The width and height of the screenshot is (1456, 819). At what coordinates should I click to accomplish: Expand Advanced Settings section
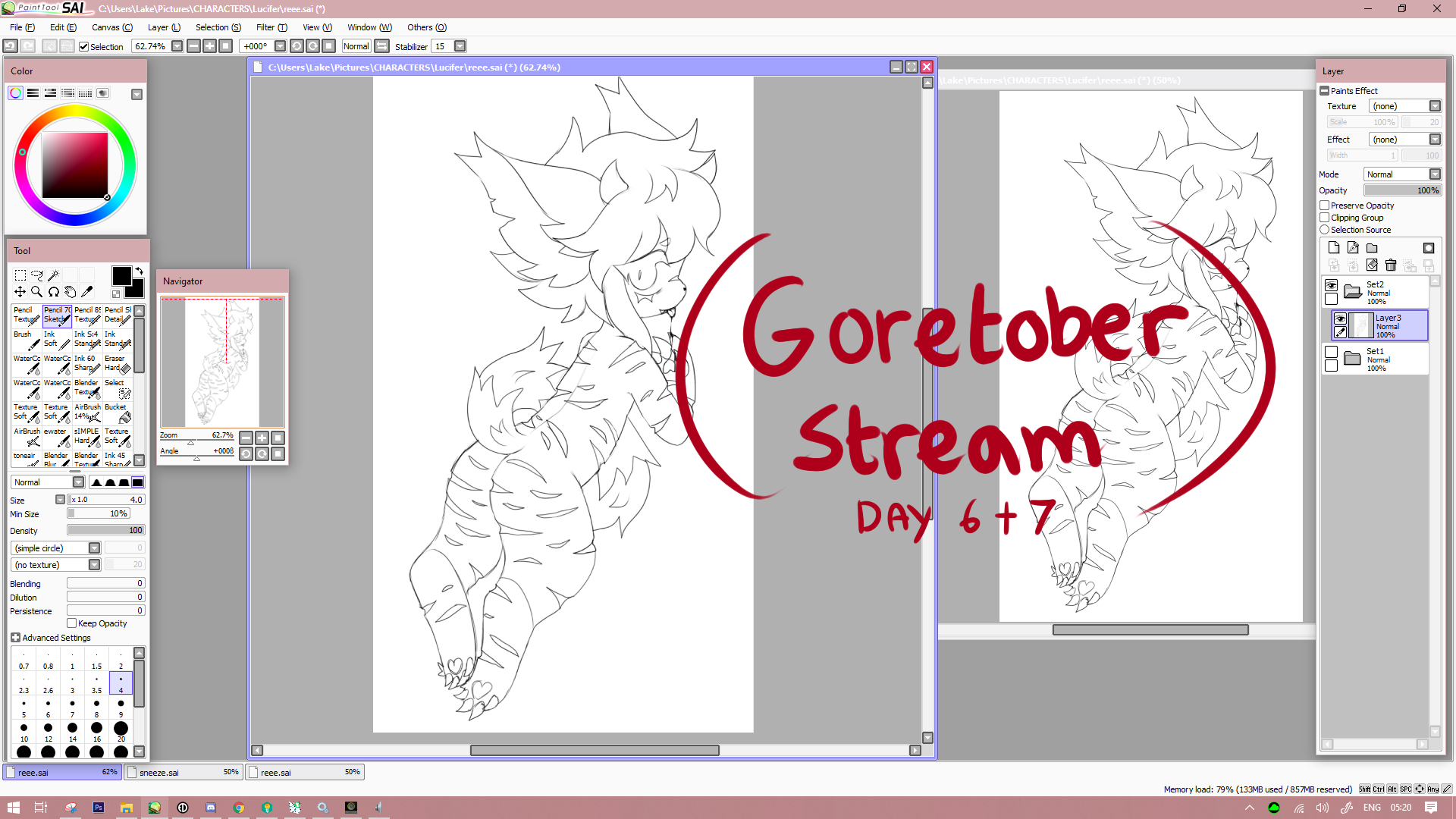15,638
